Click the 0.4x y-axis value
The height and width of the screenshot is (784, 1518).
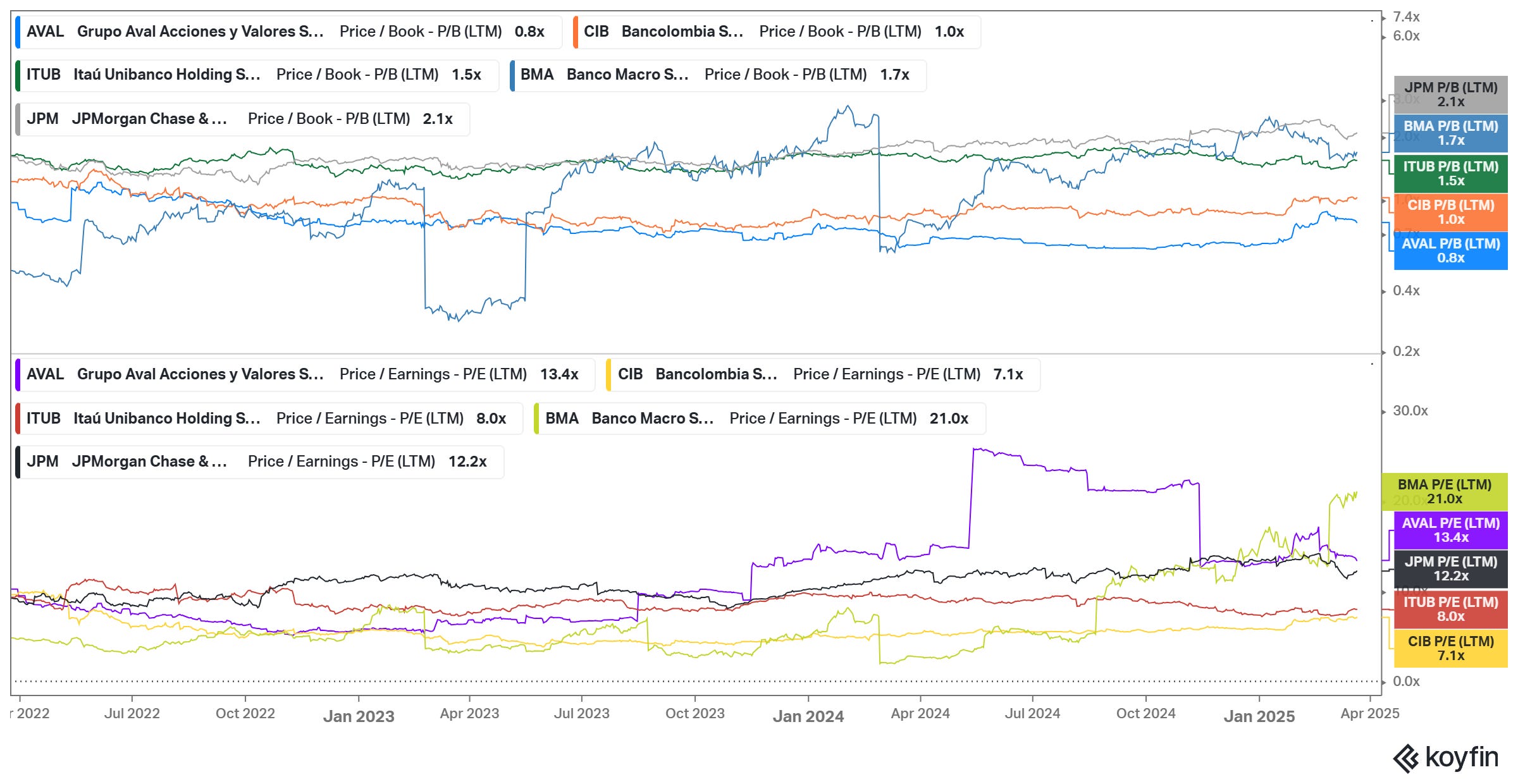tap(1406, 291)
